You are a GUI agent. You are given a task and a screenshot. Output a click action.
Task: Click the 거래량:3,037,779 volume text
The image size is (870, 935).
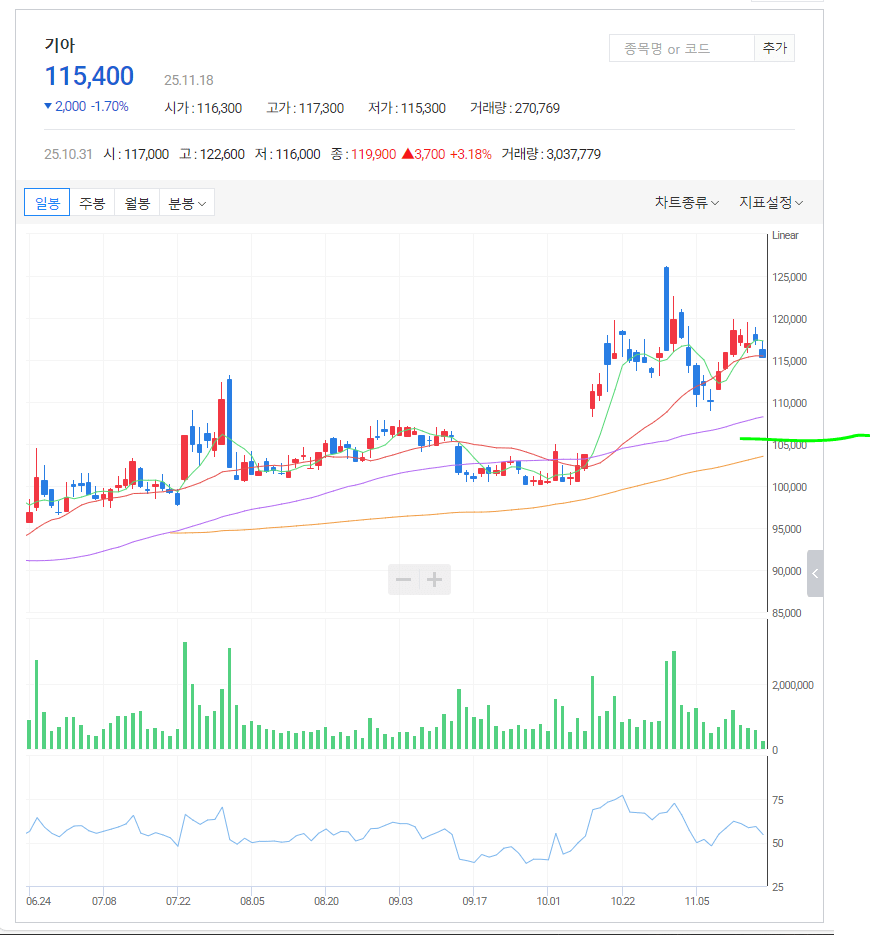coord(551,154)
